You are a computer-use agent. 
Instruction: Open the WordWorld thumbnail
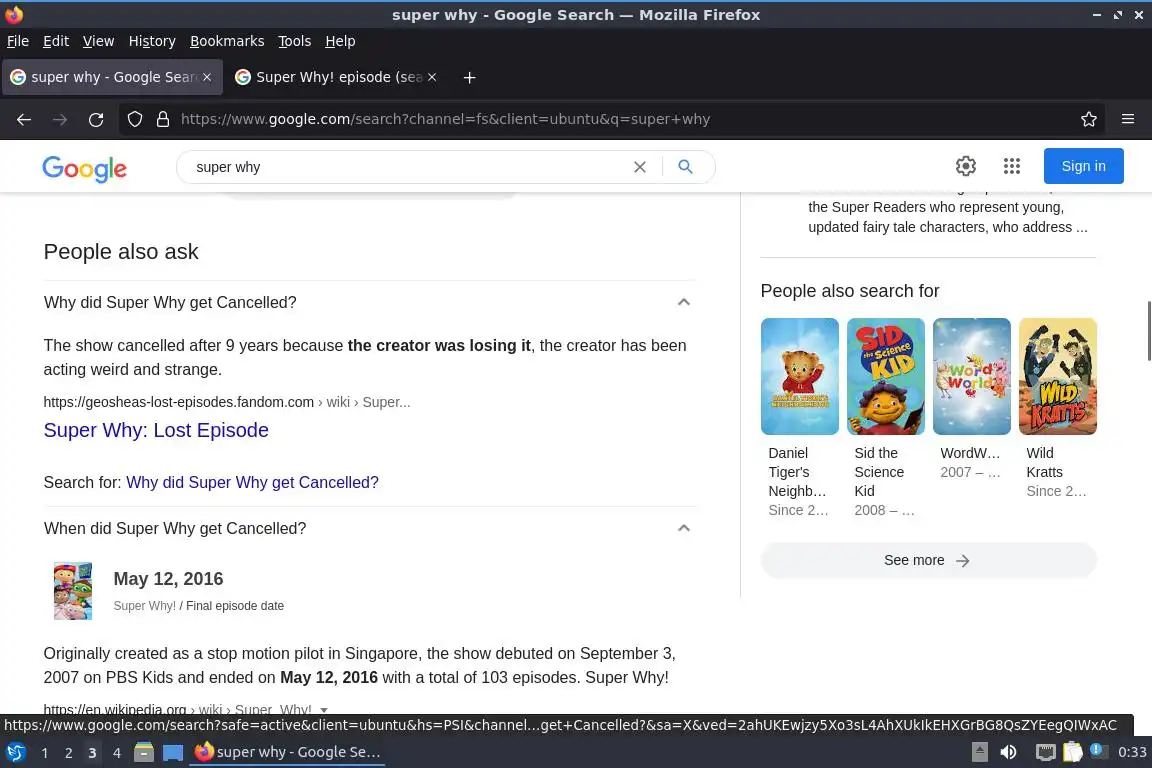[x=971, y=376]
